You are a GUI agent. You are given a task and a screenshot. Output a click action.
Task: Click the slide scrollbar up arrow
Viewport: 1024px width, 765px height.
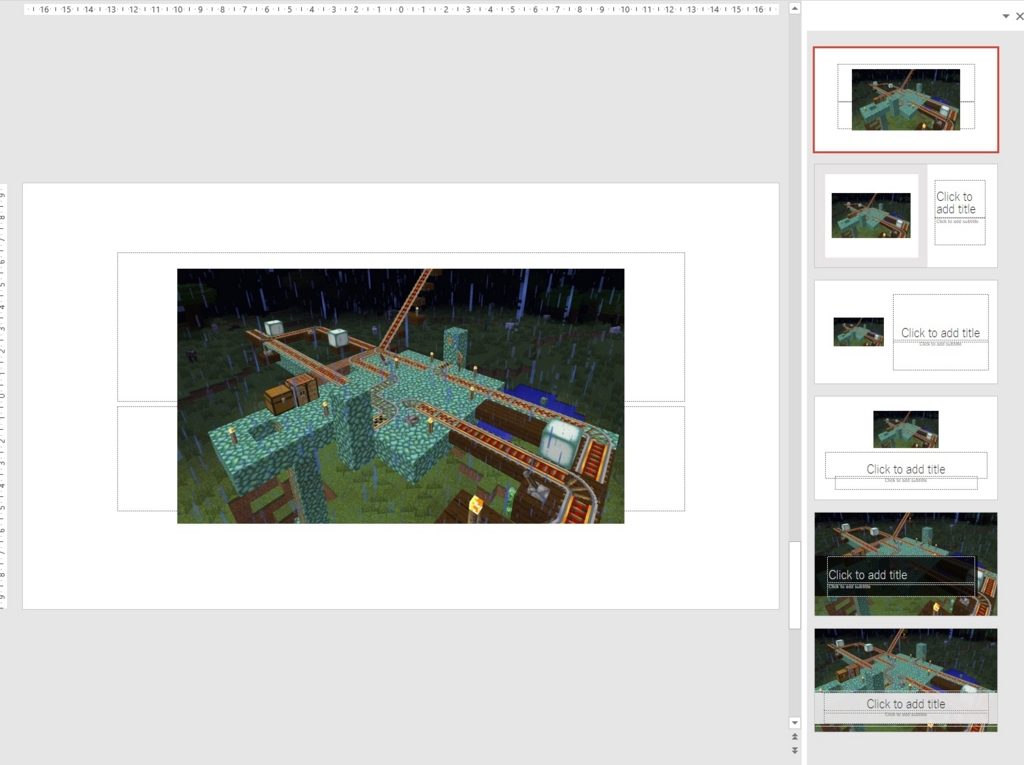pos(795,8)
